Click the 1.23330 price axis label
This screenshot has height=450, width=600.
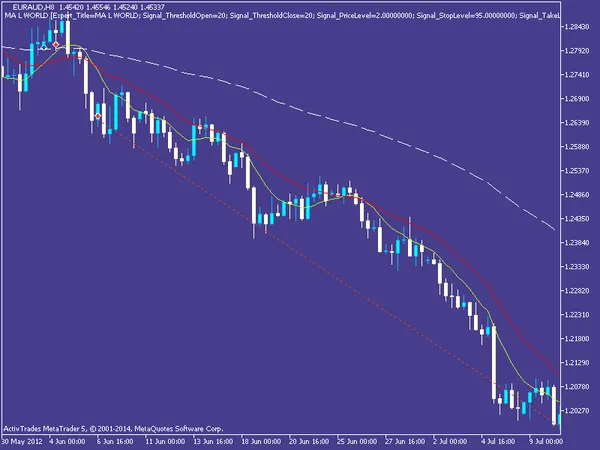point(577,267)
